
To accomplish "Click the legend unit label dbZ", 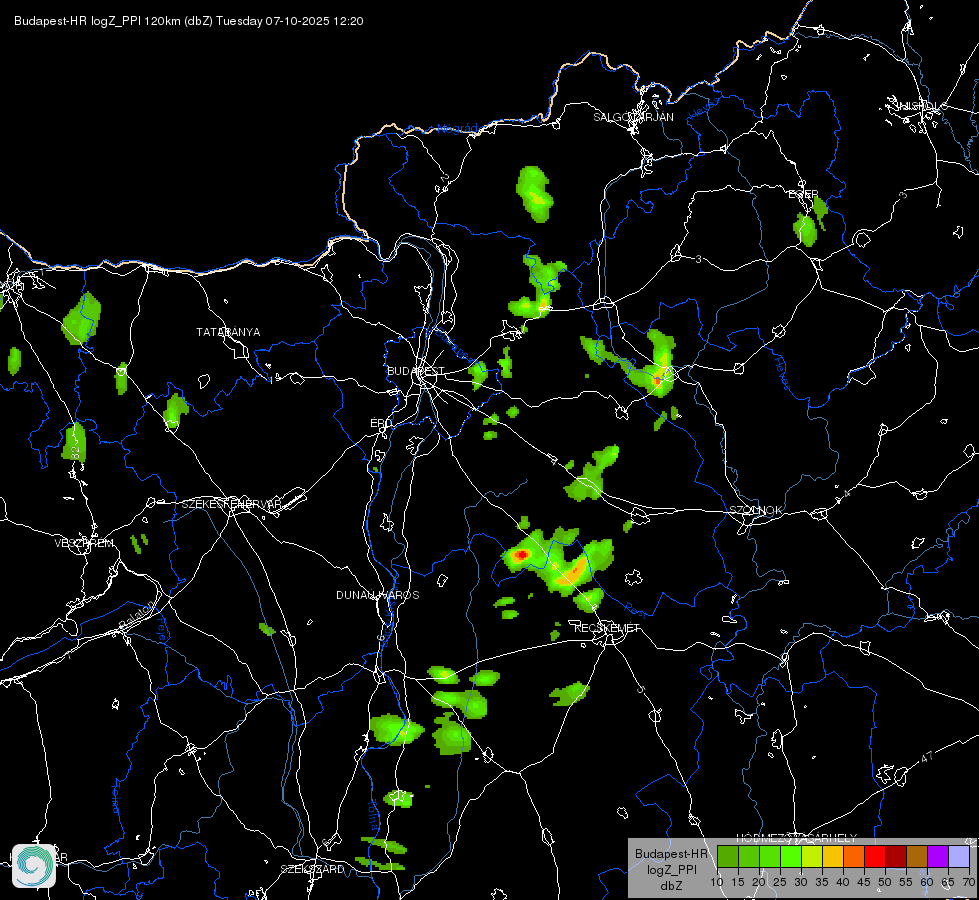I will point(671,886).
